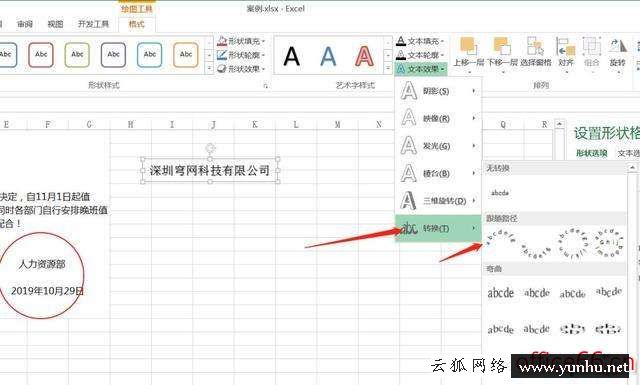The width and height of the screenshot is (640, 385).
Task: Select first abcde warp in second 弯曲 row
Action: click(500, 329)
